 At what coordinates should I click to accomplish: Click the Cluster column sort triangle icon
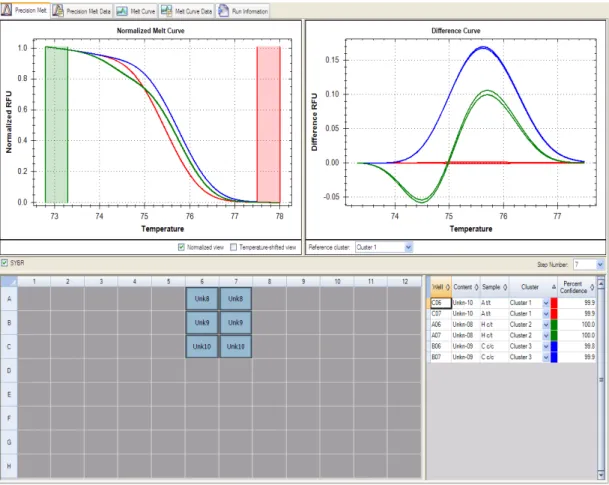point(554,287)
